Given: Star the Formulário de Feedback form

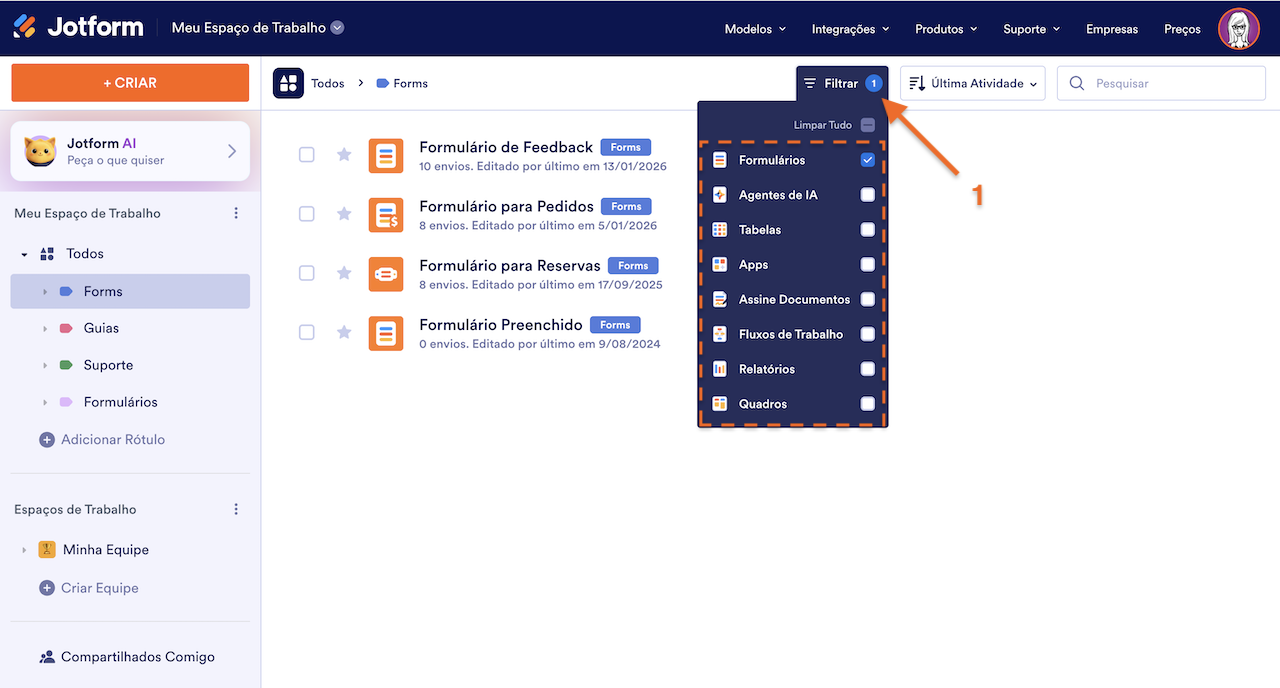Looking at the screenshot, I should click(344, 155).
